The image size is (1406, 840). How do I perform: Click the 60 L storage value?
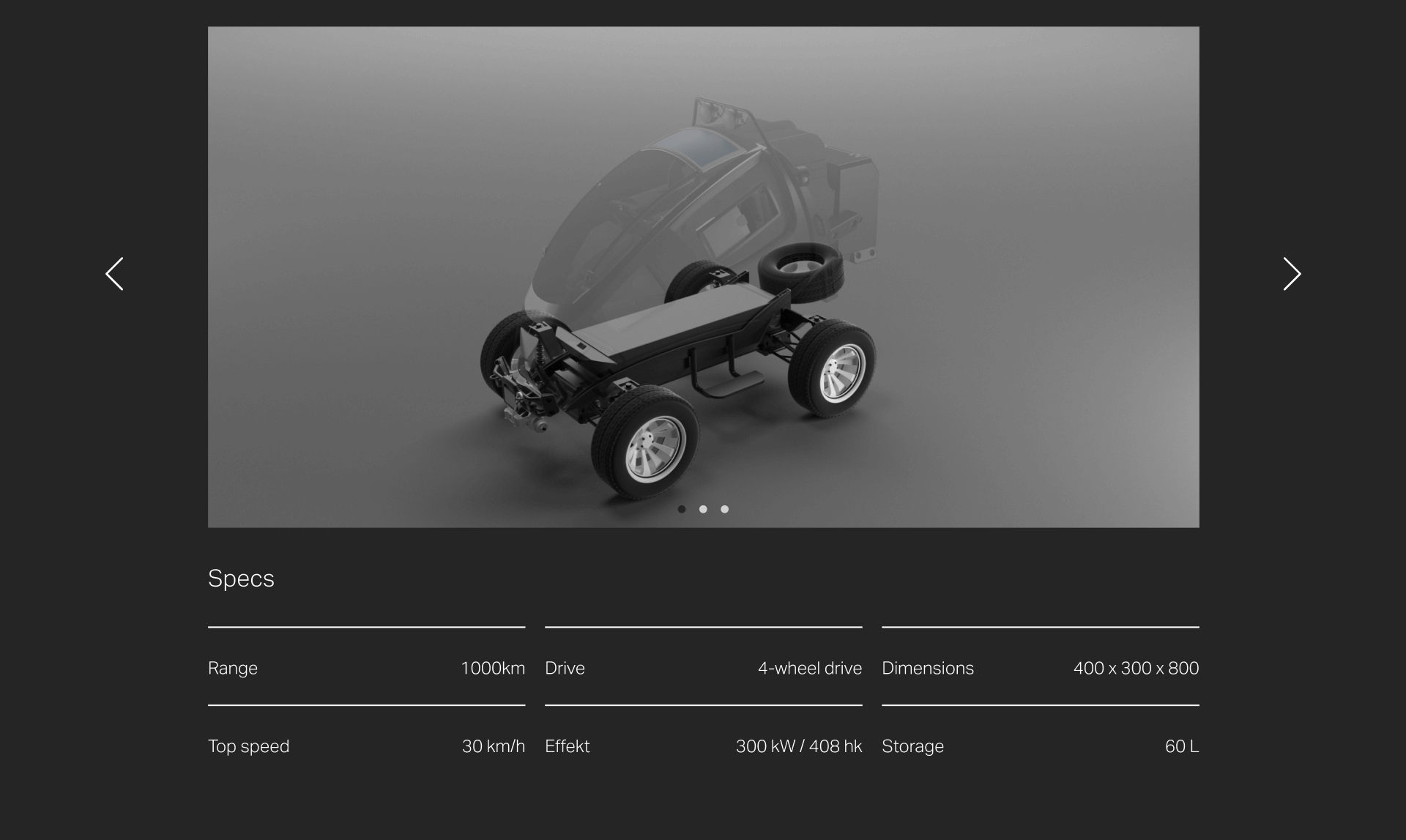point(1182,746)
